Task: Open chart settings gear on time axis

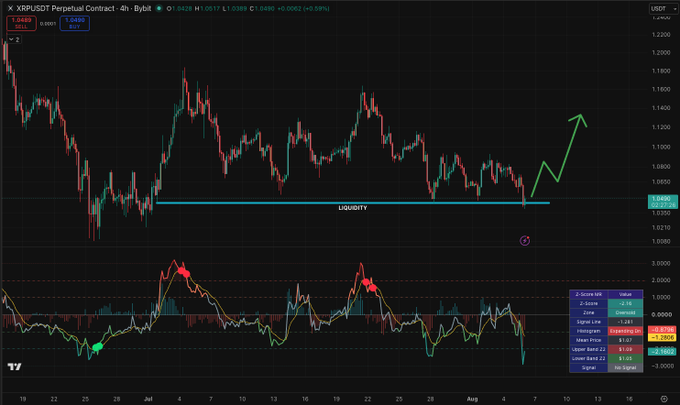Action: tap(664, 398)
